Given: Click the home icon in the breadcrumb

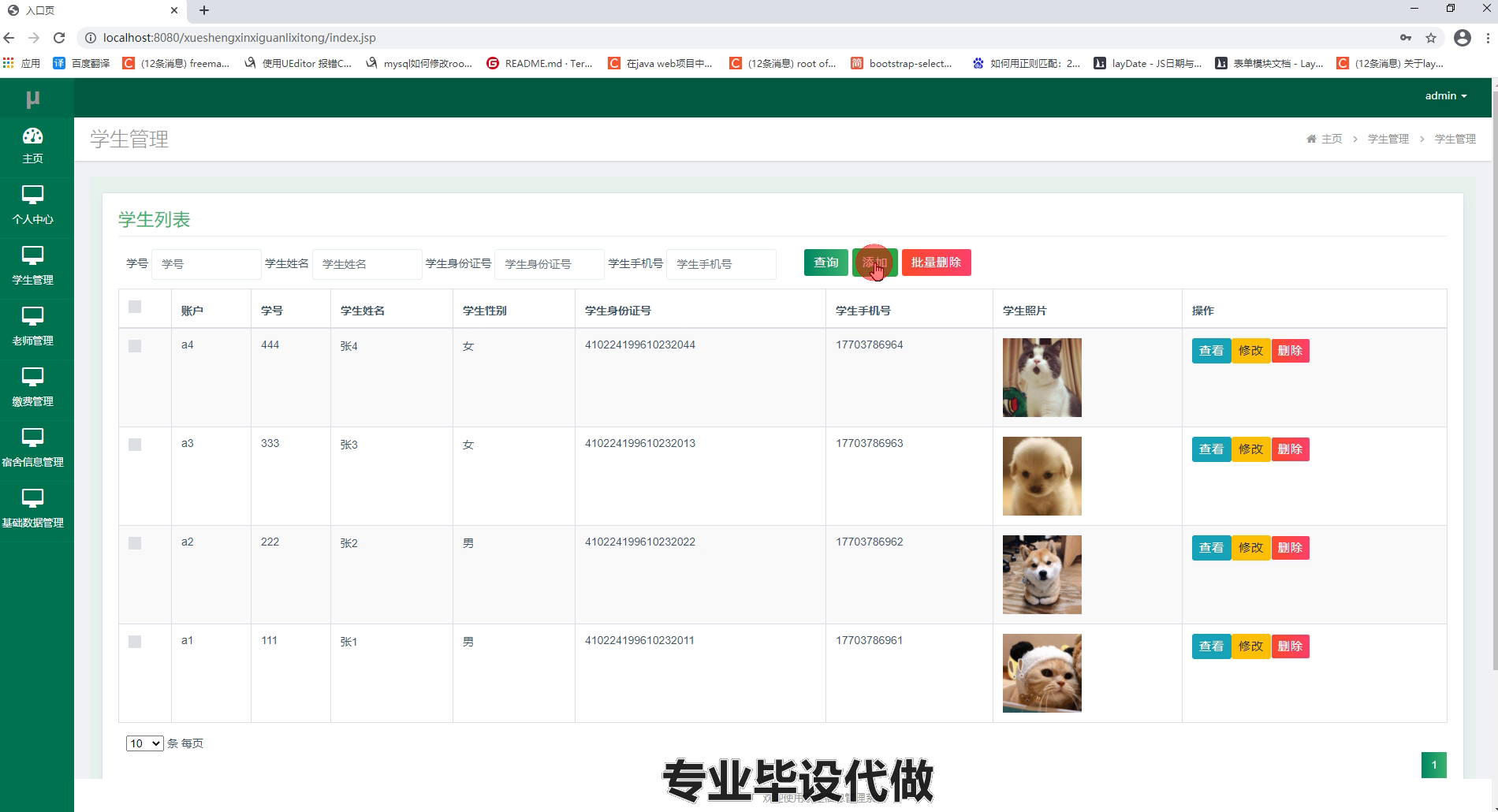Looking at the screenshot, I should 1311,139.
